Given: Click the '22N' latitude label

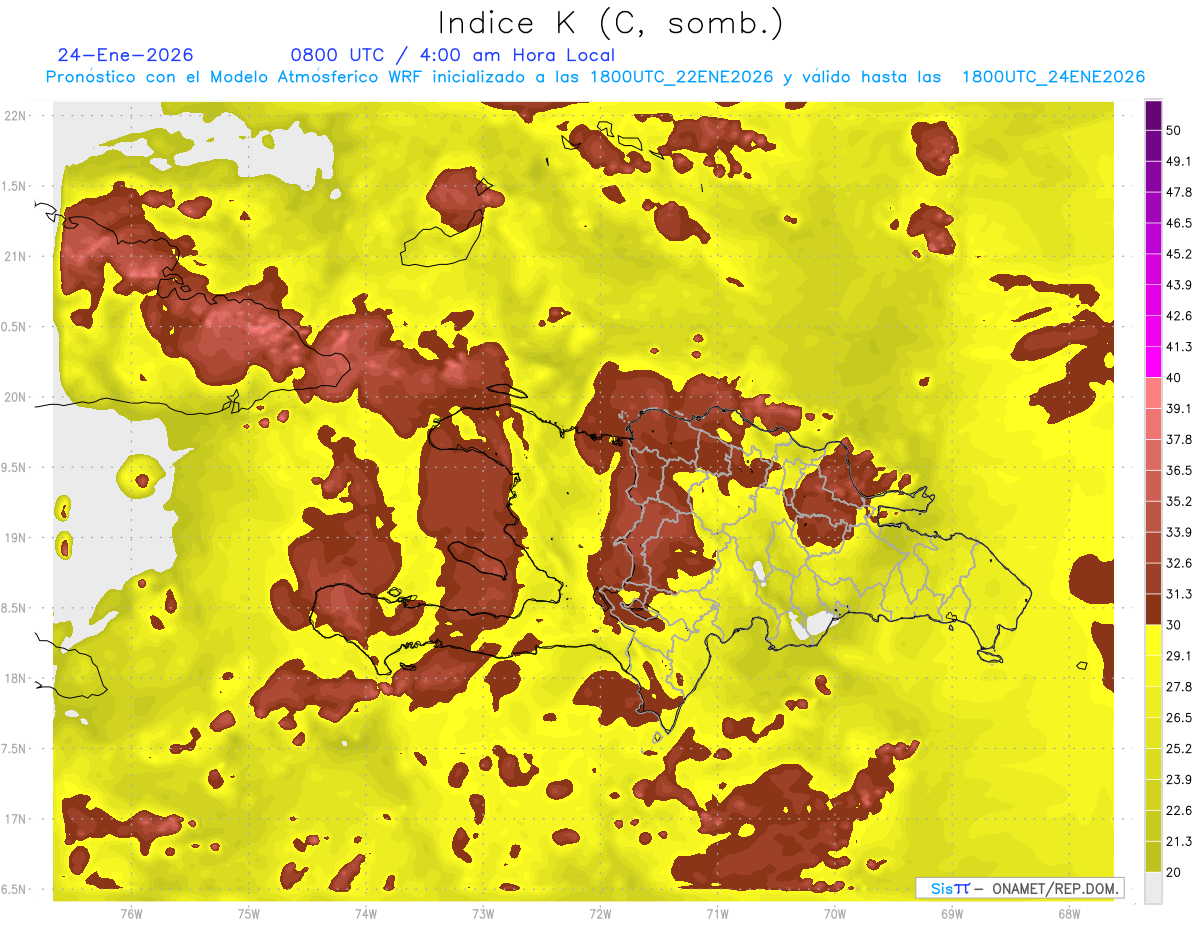Looking at the screenshot, I should [17, 116].
